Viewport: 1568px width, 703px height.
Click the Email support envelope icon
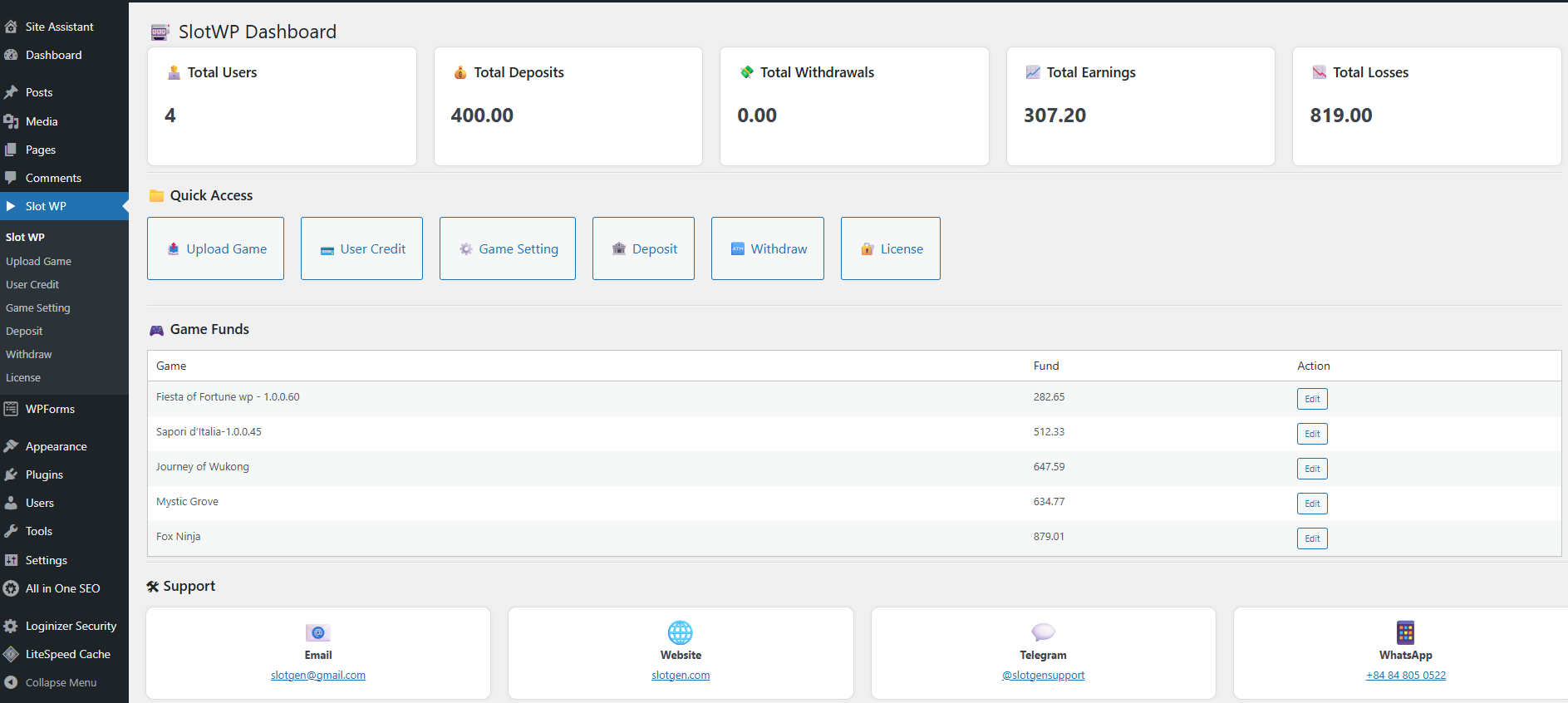click(x=318, y=632)
